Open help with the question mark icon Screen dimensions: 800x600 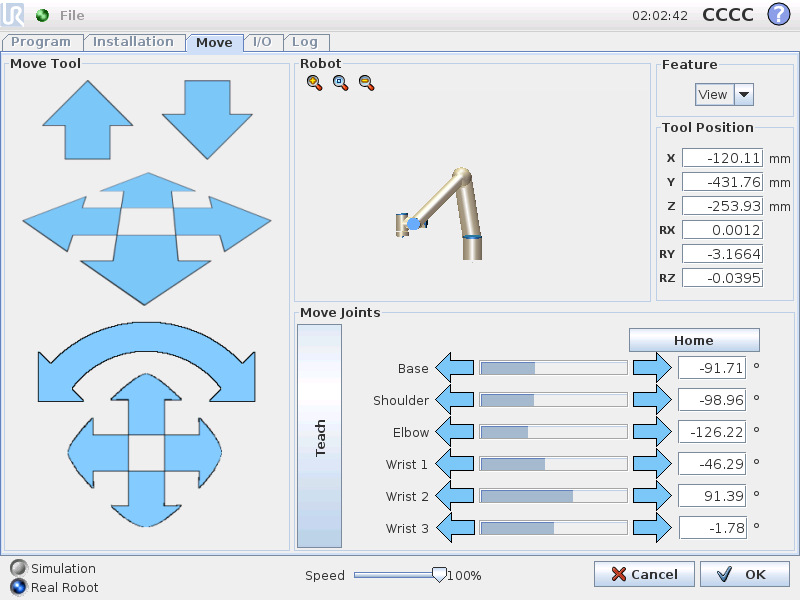point(777,15)
